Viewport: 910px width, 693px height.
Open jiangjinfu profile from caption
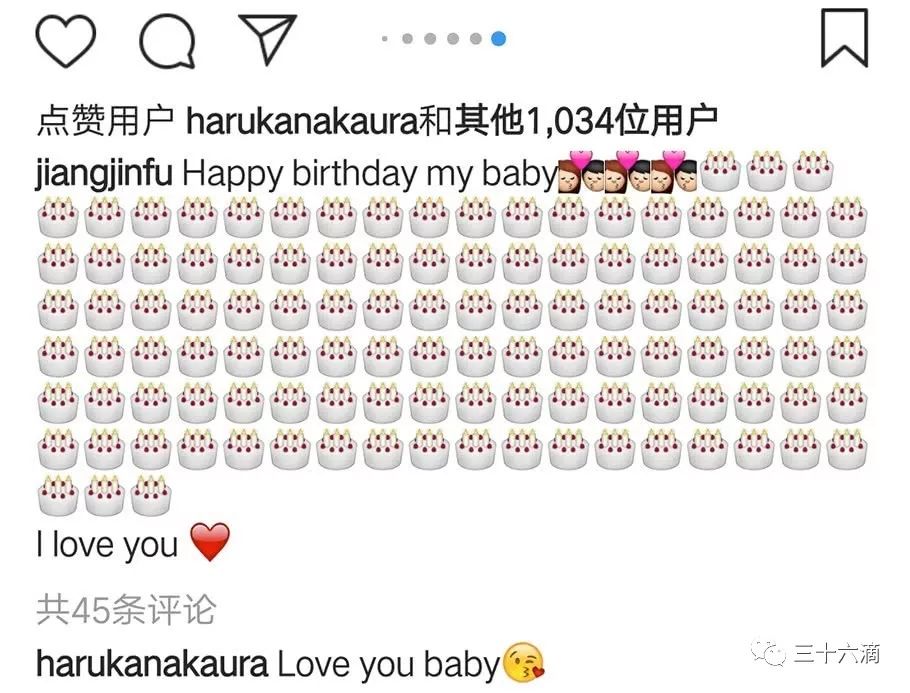[104, 173]
